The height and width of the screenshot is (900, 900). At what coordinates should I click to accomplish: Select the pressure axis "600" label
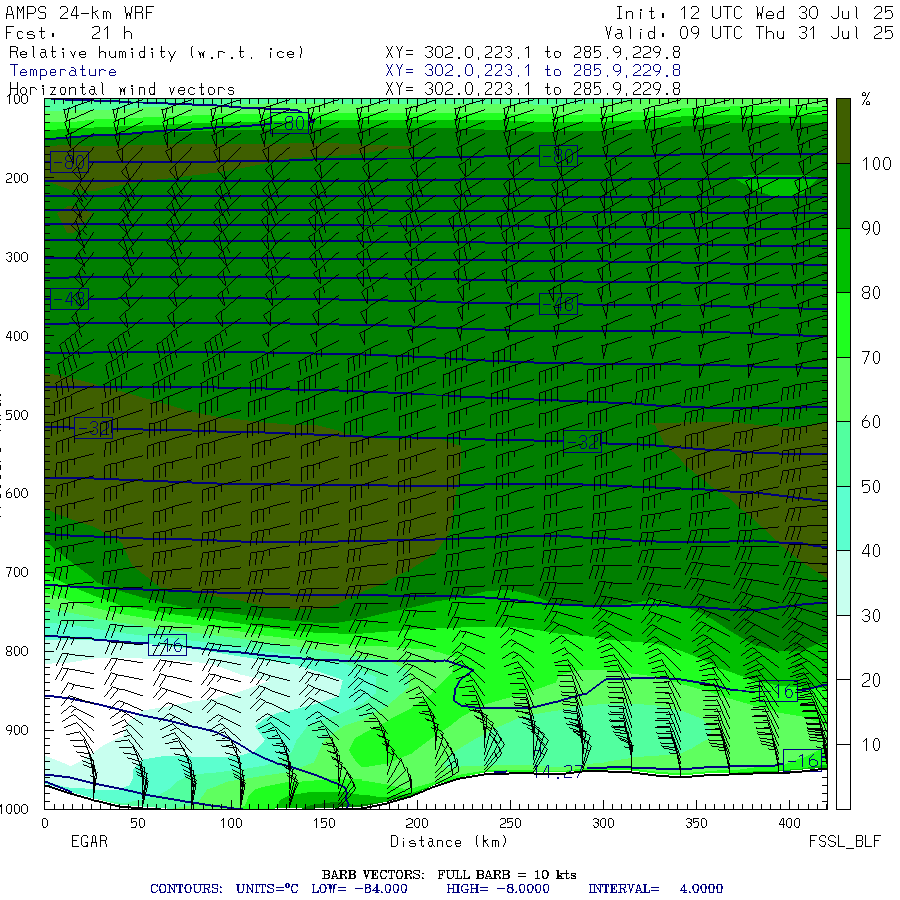pos(17,493)
